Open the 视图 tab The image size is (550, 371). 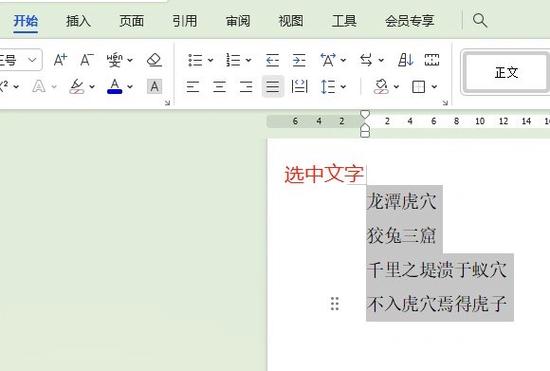pyautogui.click(x=291, y=21)
